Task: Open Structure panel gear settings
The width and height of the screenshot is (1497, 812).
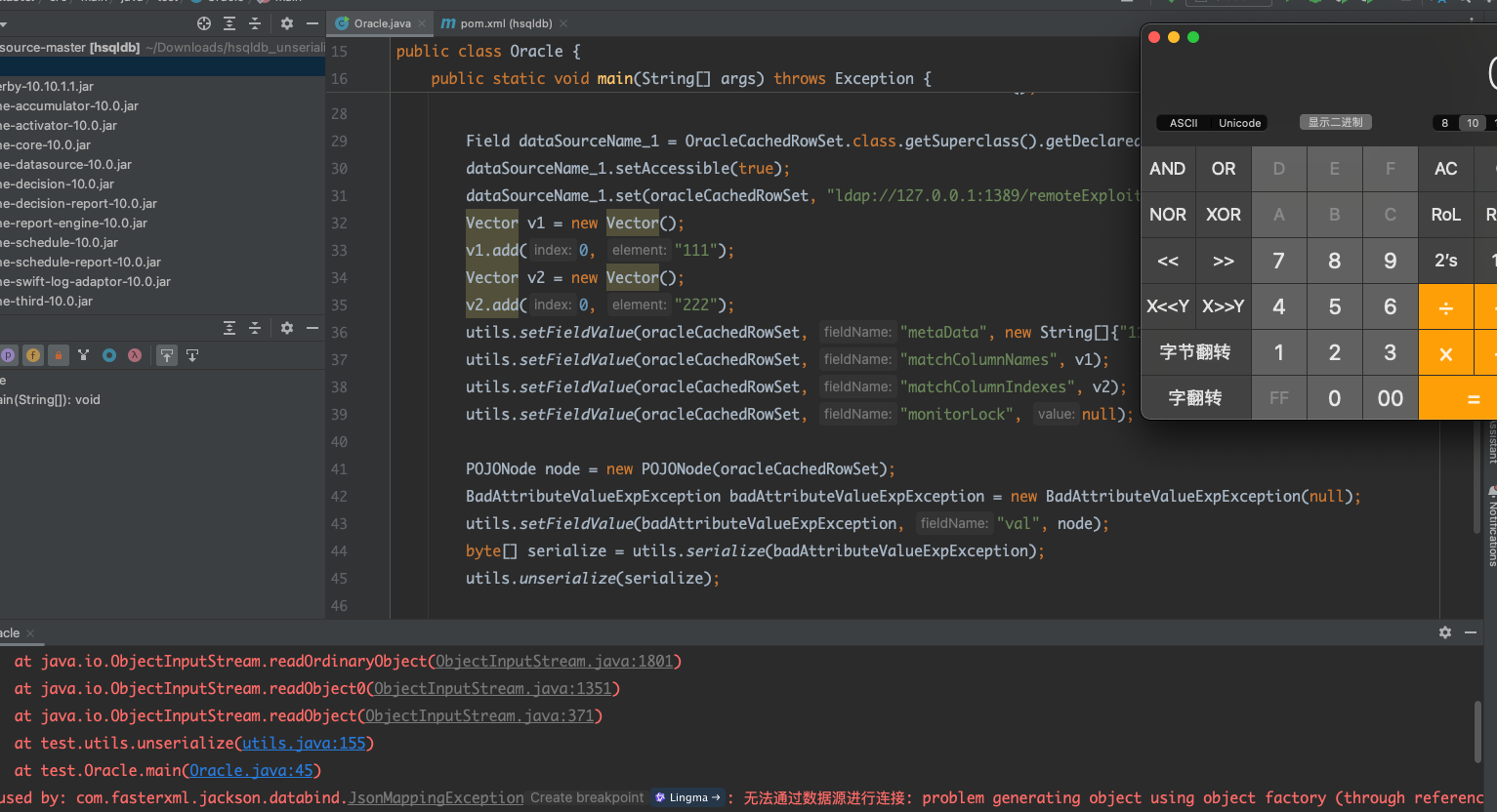Action: (287, 328)
